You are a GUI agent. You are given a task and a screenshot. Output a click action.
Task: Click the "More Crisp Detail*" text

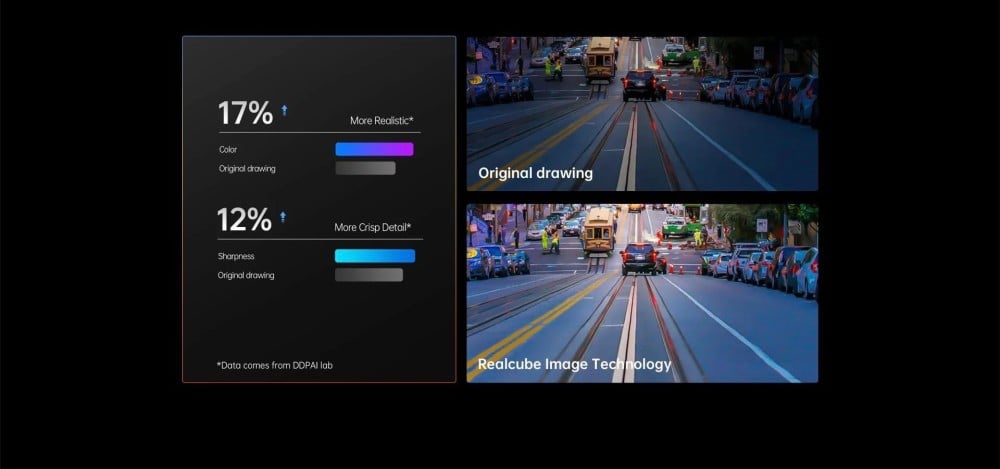(x=372, y=228)
